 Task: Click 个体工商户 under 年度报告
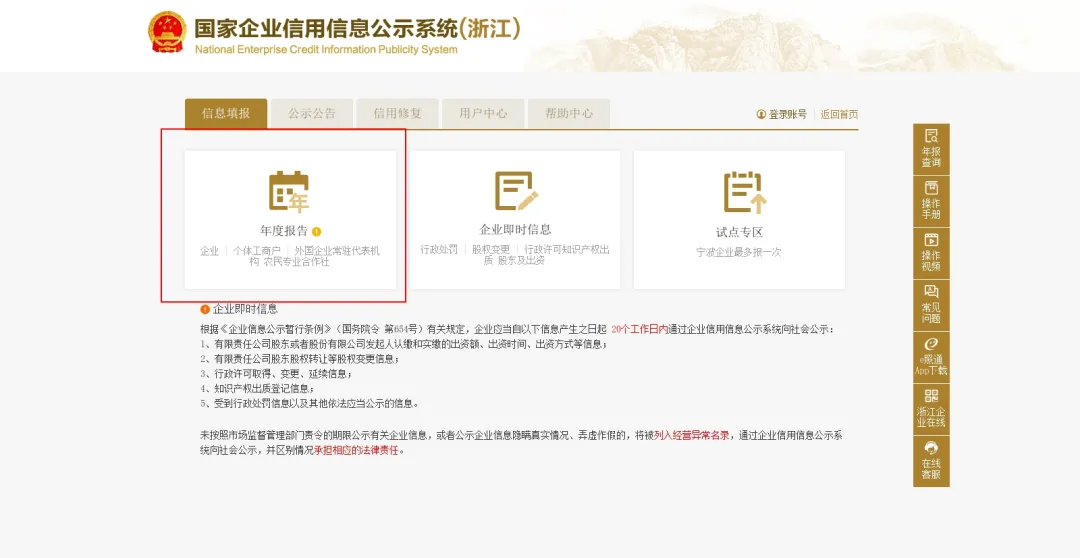pyautogui.click(x=256, y=251)
